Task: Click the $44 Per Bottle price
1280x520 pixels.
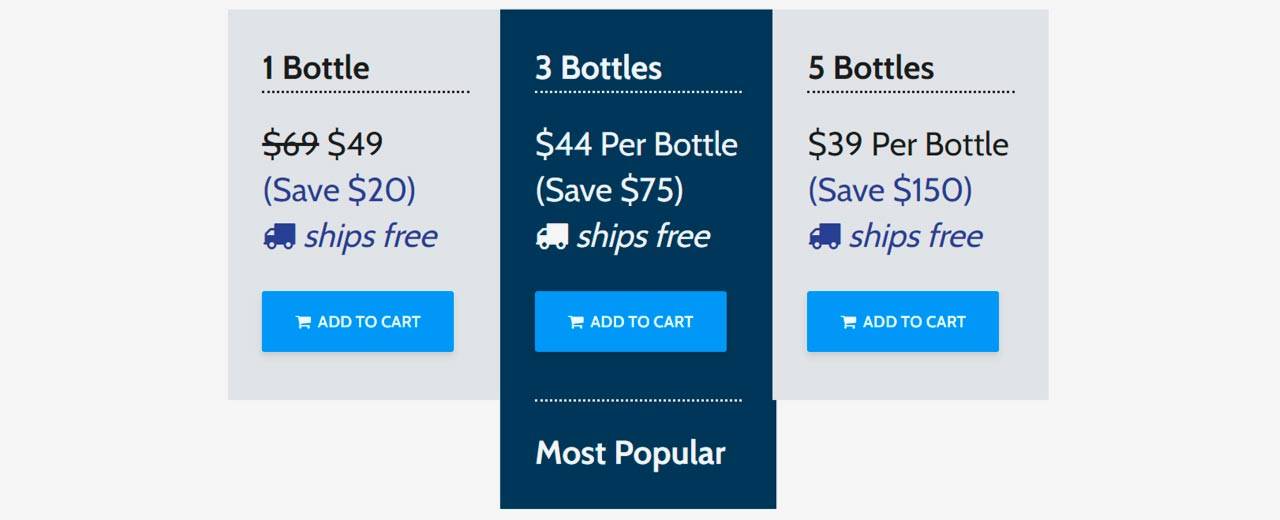Action: point(636,144)
